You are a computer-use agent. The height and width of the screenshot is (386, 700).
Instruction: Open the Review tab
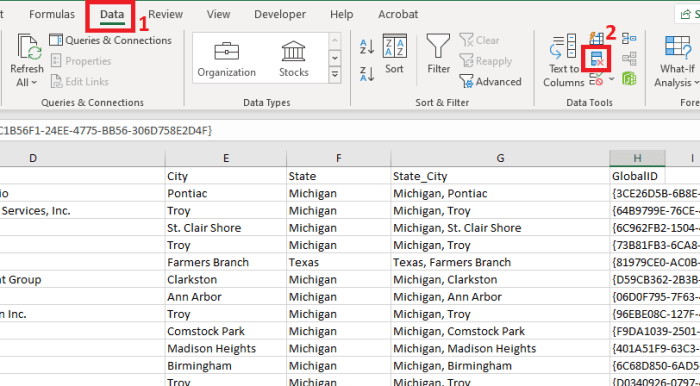point(165,14)
